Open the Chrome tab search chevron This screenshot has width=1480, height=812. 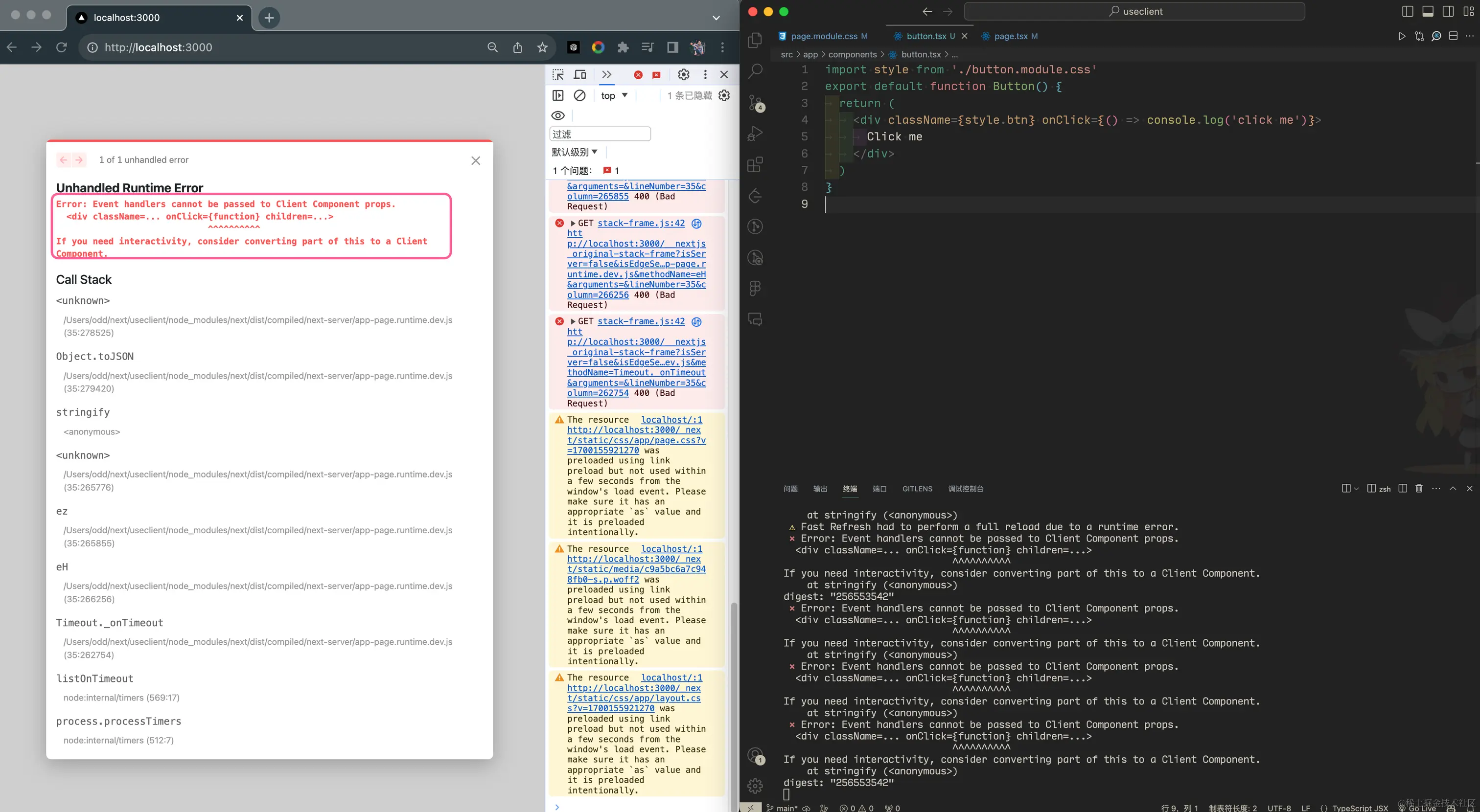pos(716,18)
